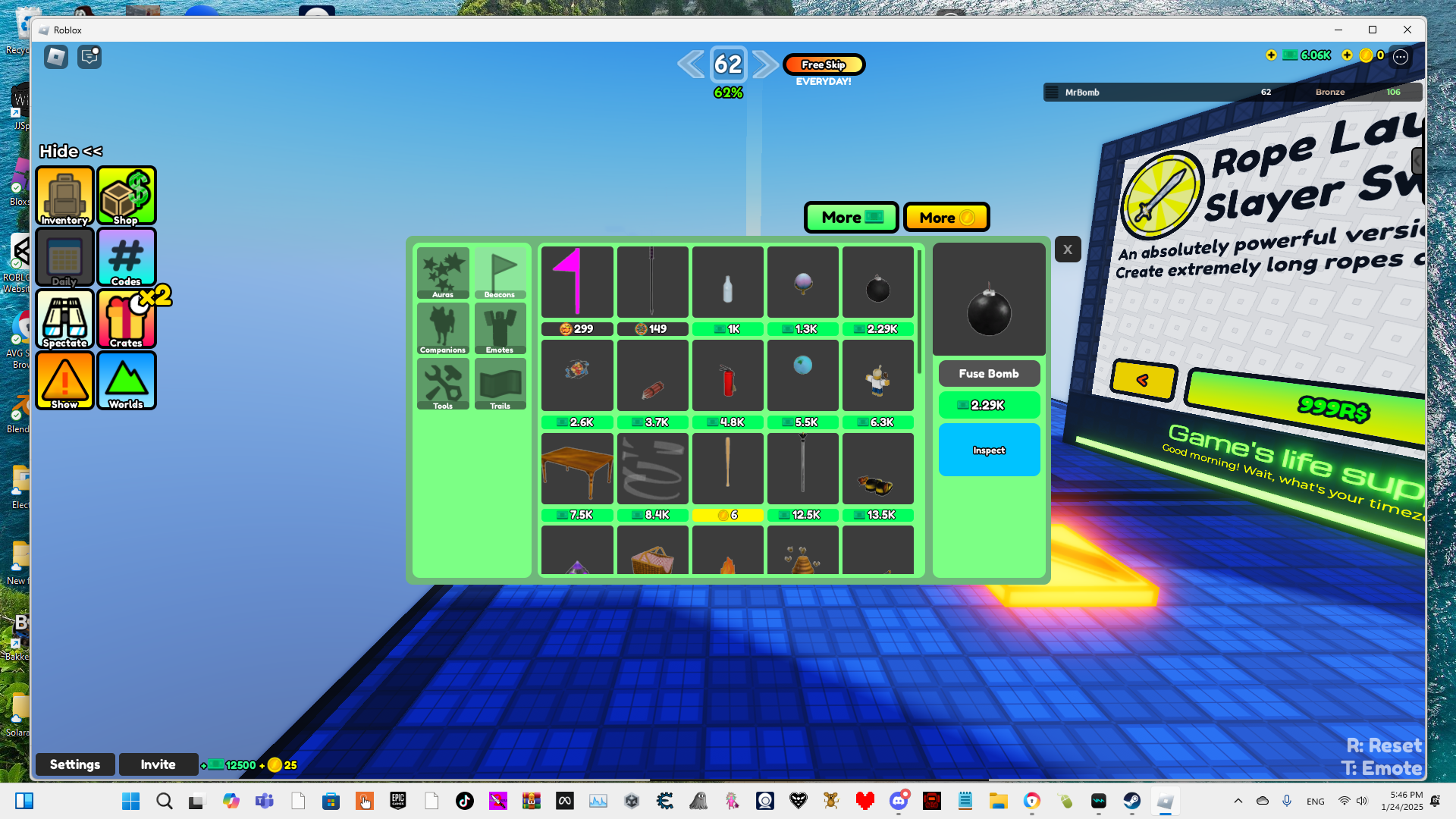Click the Roblox menu logo icon

56,57
